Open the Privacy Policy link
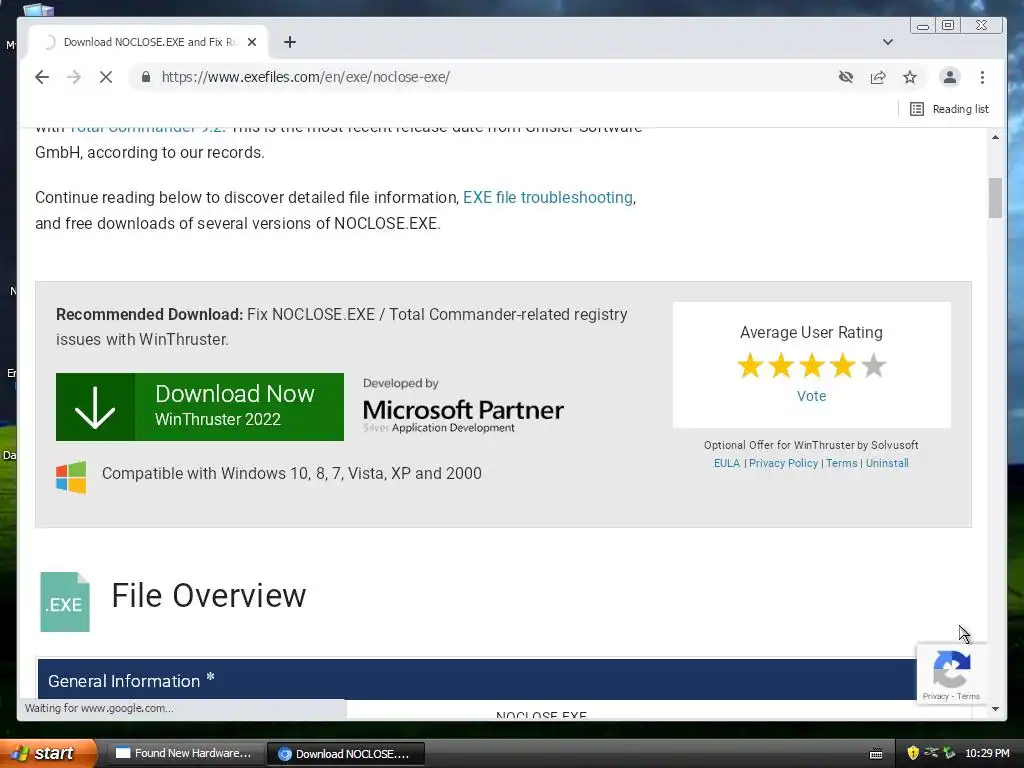Viewport: 1024px width, 768px height. point(783,463)
